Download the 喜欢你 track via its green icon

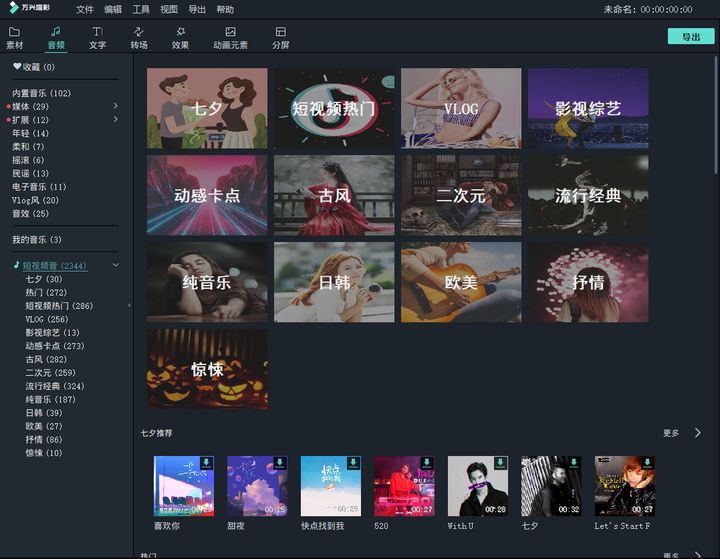coord(206,463)
